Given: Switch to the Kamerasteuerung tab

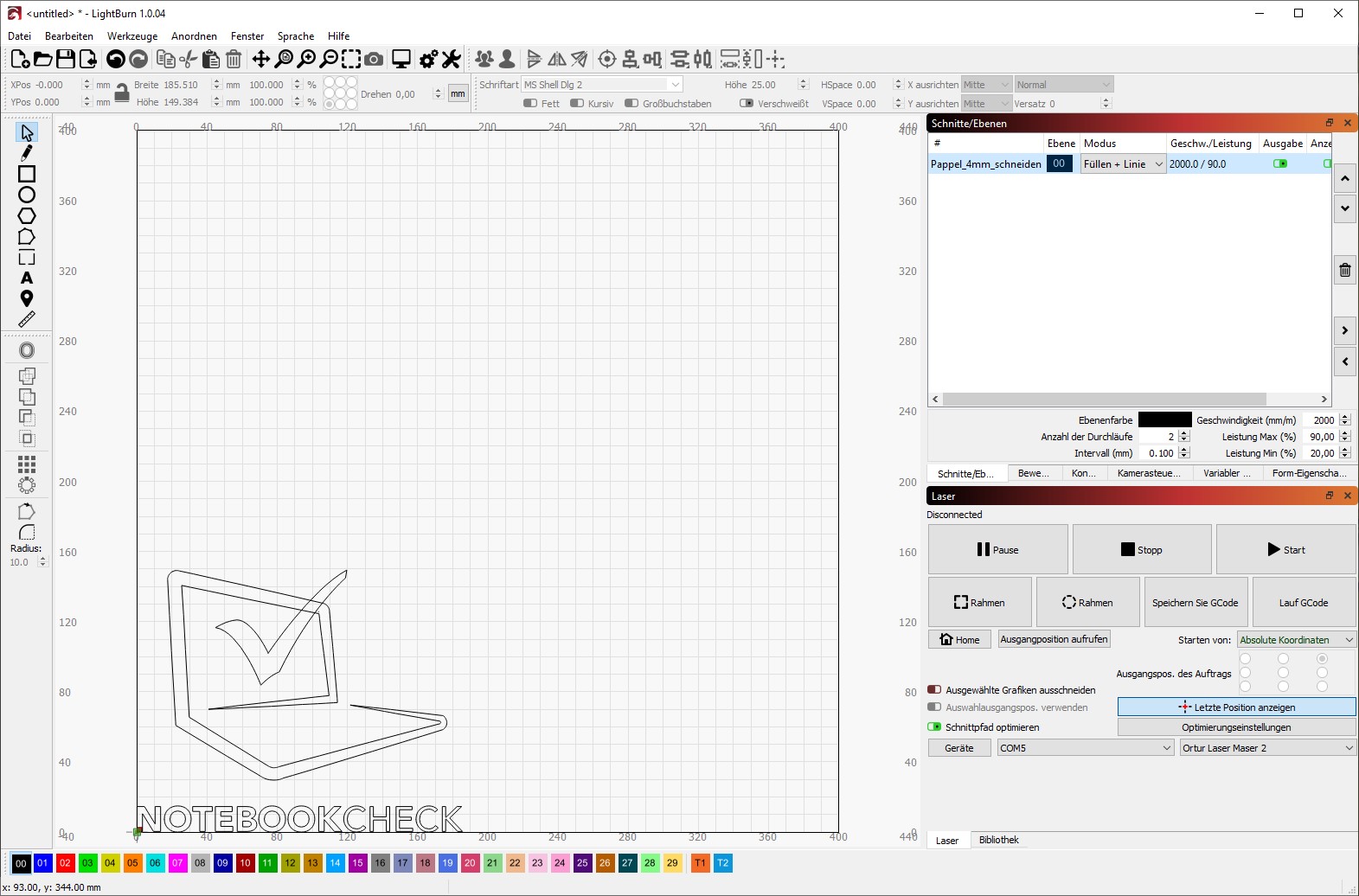Looking at the screenshot, I should tap(1149, 473).
